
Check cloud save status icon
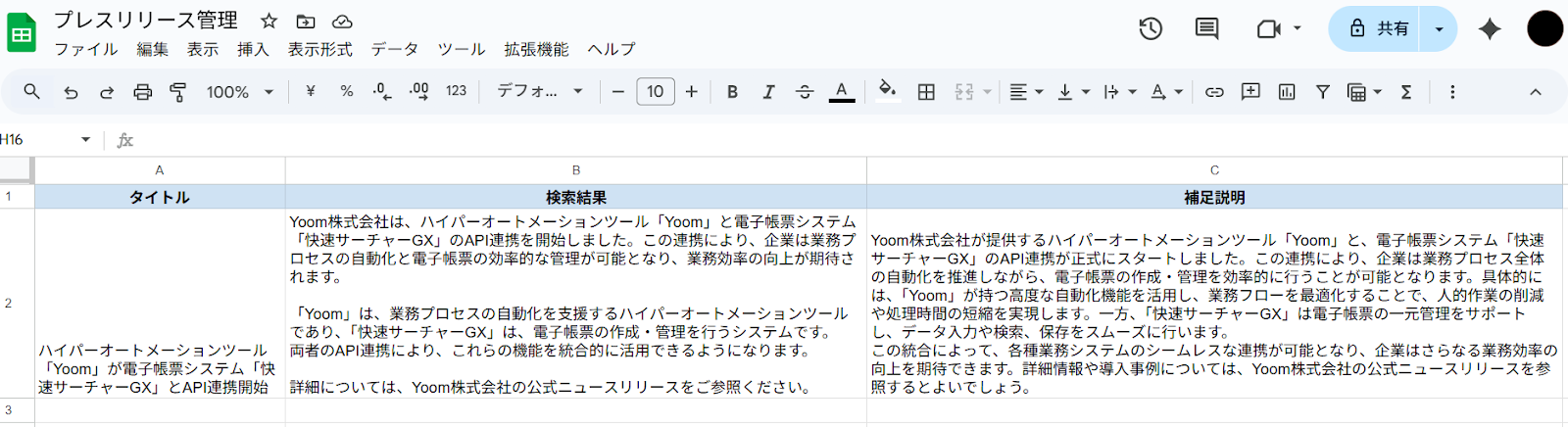click(342, 21)
